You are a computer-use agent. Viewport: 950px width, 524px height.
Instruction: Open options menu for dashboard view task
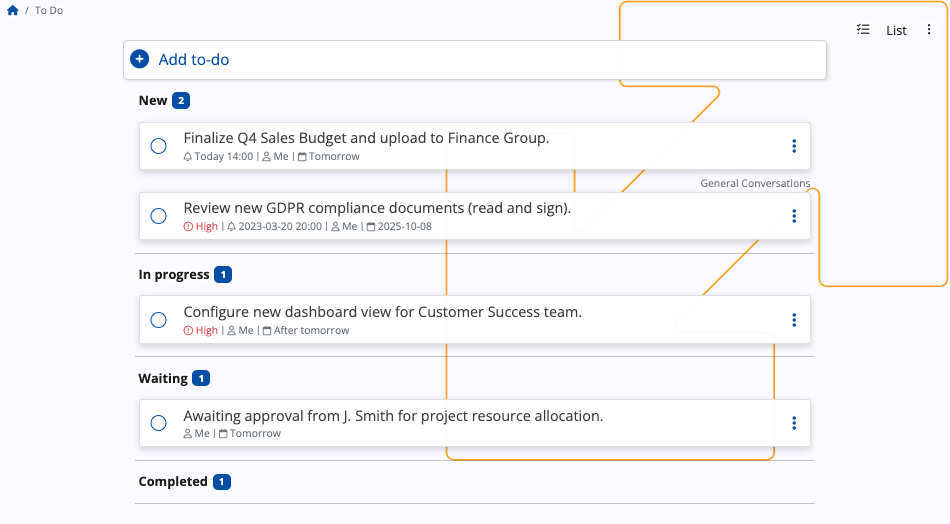pyautogui.click(x=794, y=320)
